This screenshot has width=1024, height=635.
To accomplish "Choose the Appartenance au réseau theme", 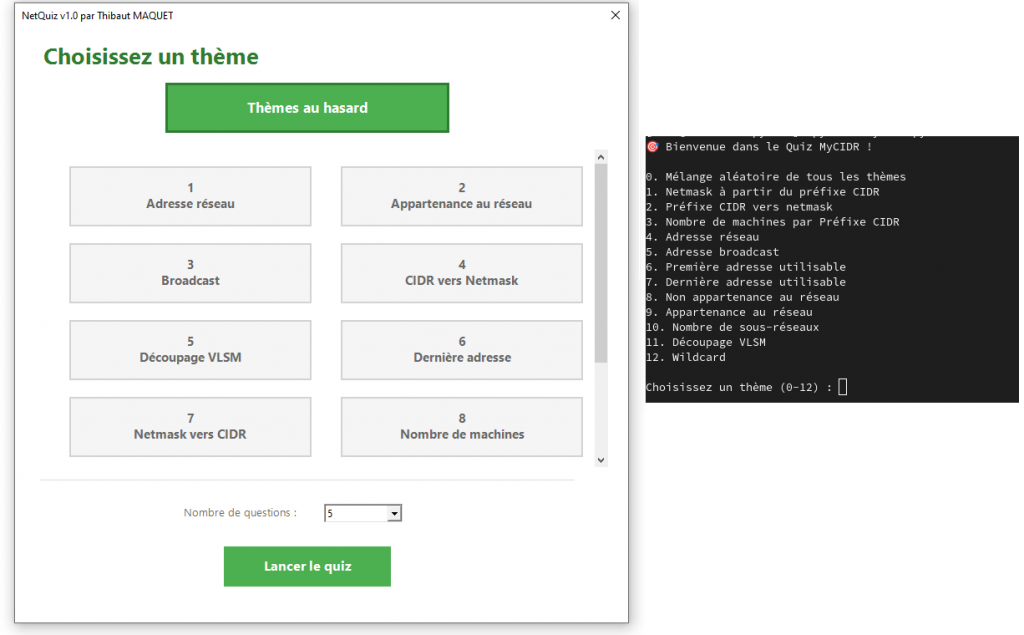I will click(461, 196).
